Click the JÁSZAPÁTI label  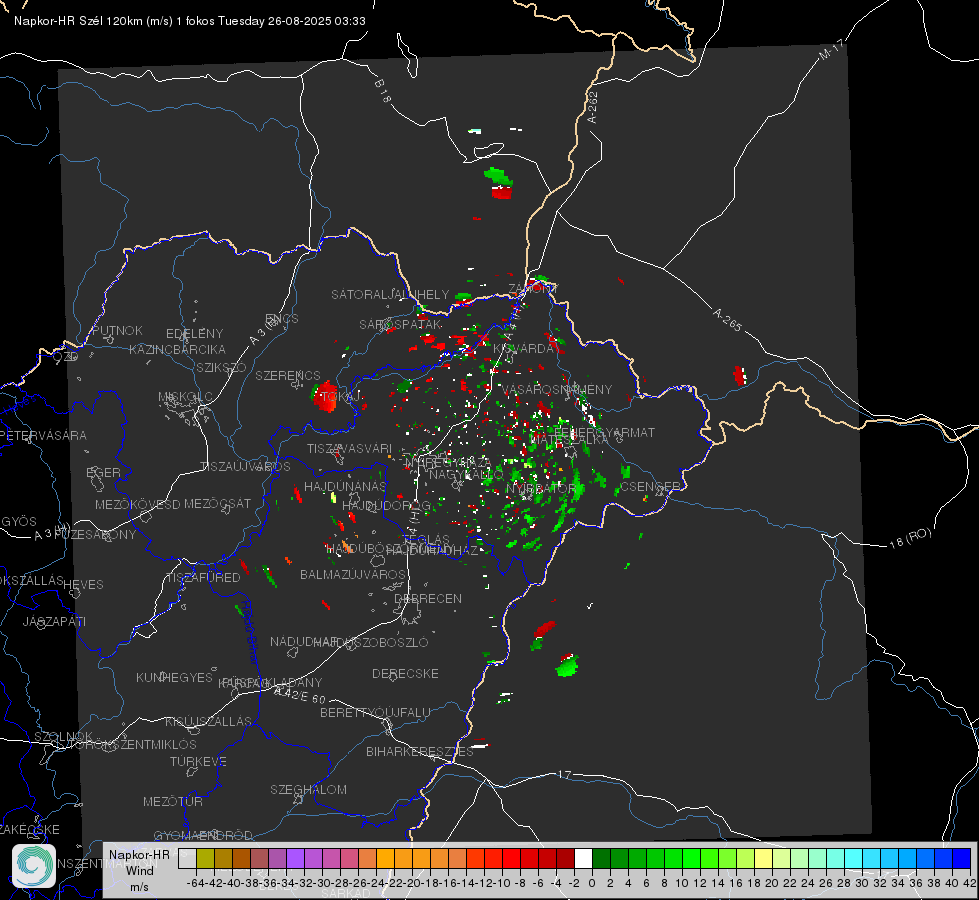tap(54, 621)
